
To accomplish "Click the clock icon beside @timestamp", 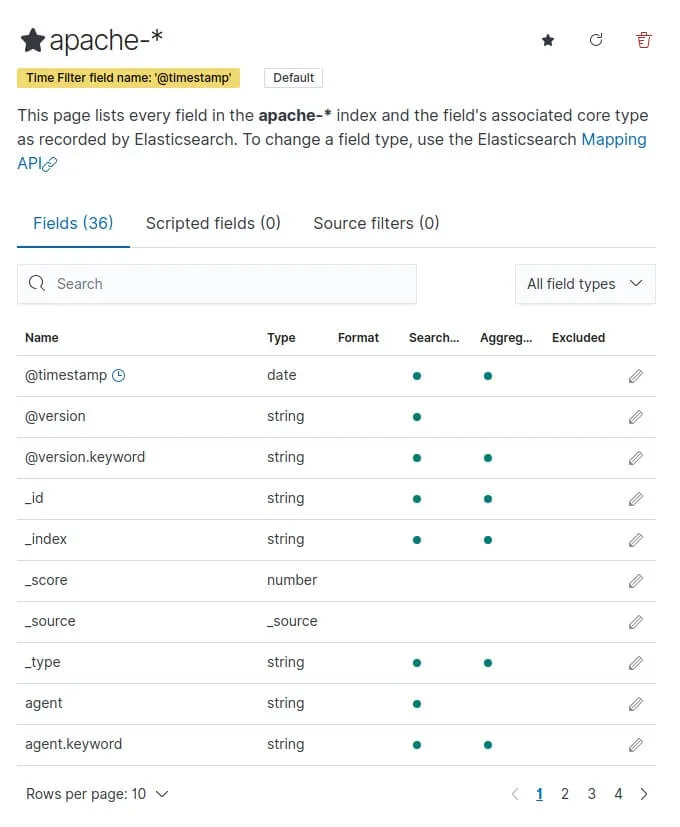I will (x=119, y=376).
